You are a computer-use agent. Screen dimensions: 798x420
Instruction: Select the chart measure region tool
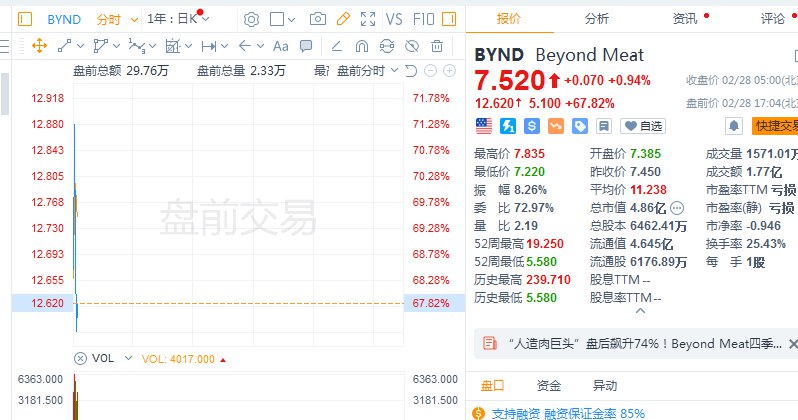click(x=173, y=46)
